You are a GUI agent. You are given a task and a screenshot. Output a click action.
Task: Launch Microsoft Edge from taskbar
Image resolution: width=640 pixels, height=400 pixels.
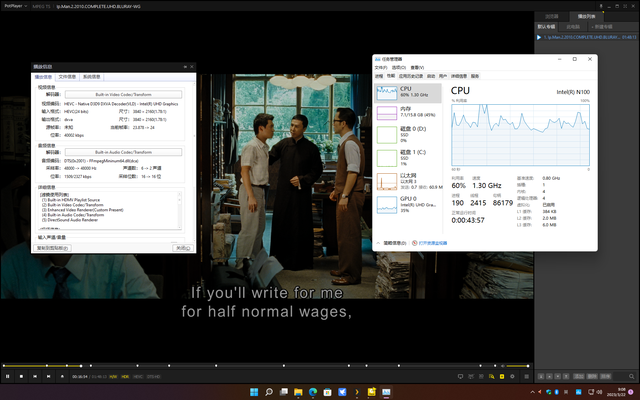[313, 392]
